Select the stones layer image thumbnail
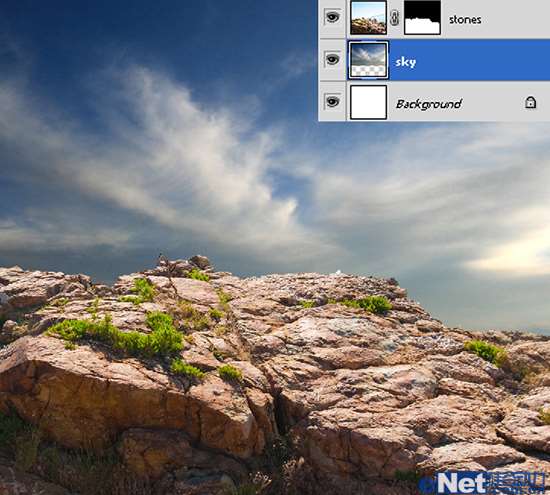Screen dimensions: 550x495 pos(368,17)
